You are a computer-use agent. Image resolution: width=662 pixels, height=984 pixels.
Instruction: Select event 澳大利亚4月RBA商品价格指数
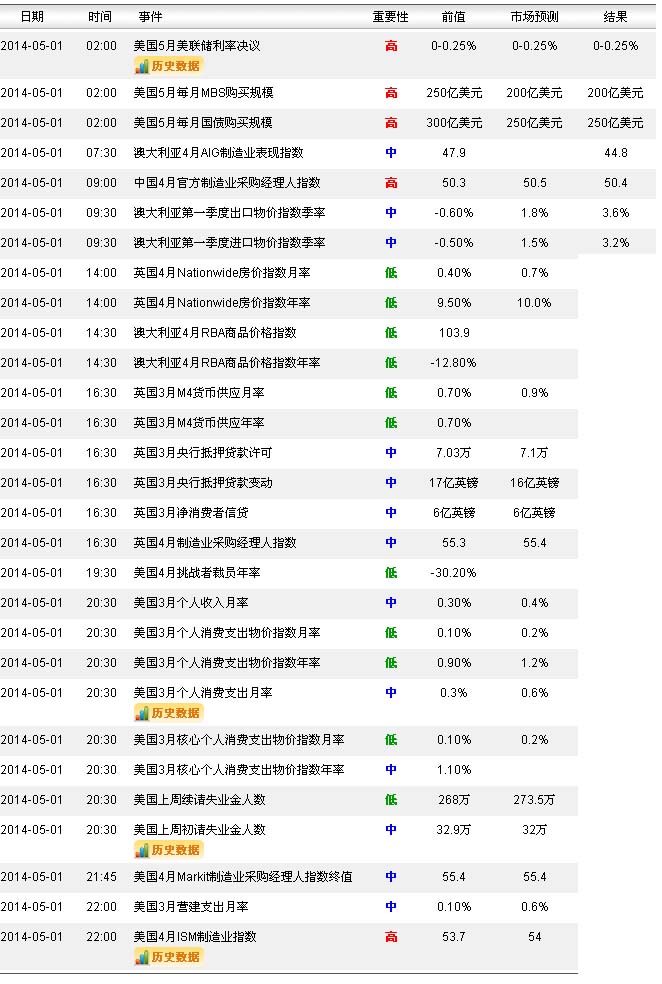coord(215,333)
